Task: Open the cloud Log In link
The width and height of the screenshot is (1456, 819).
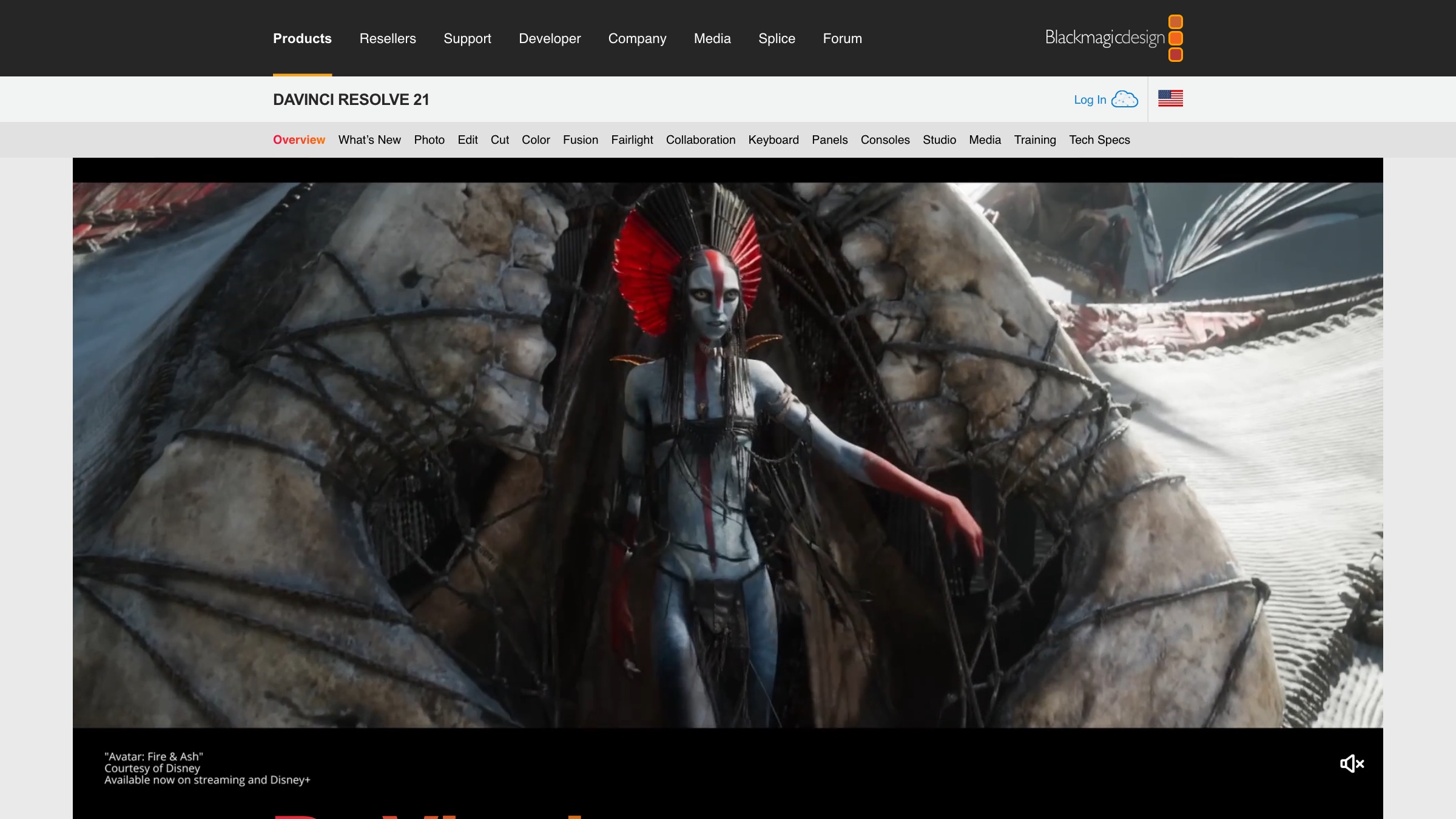Action: click(1105, 99)
